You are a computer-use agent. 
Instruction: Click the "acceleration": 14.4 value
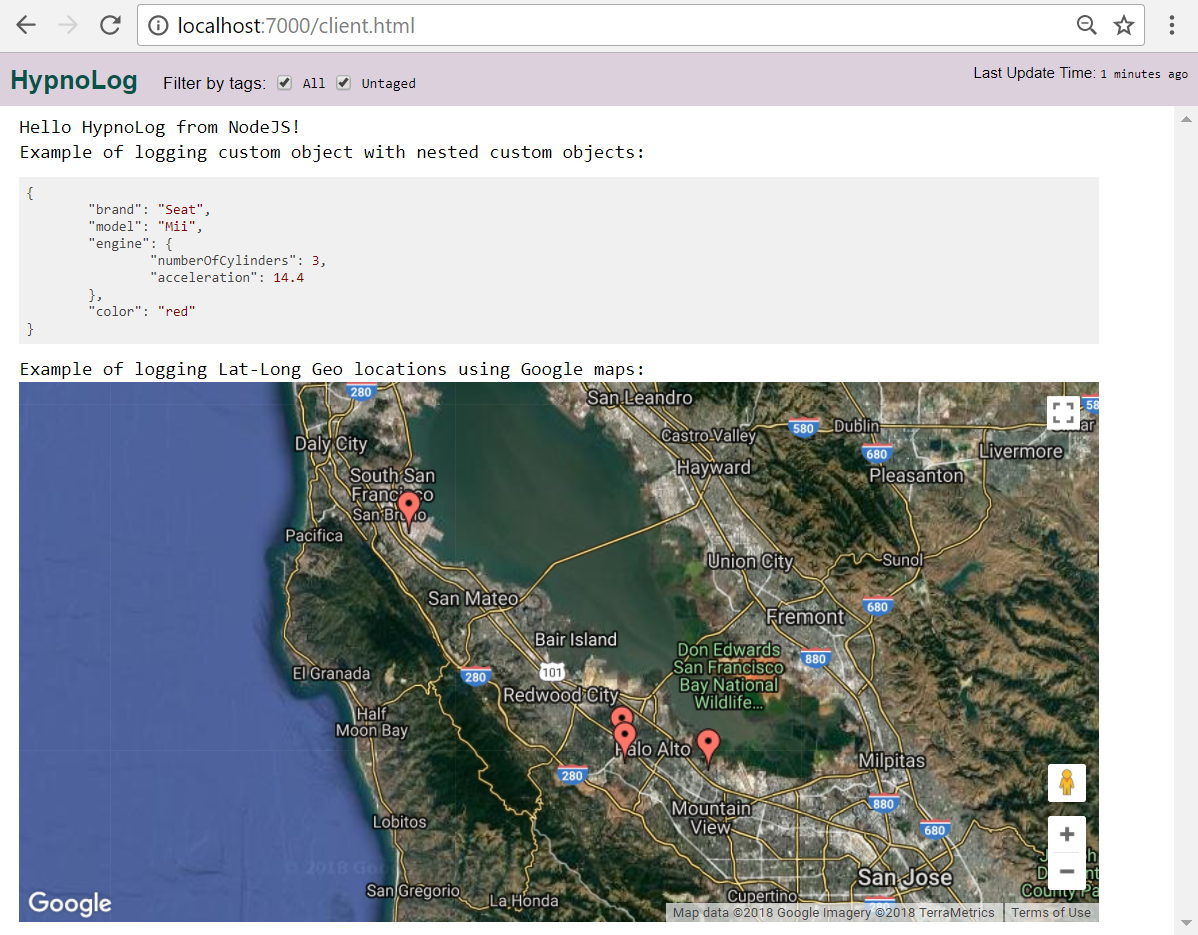(x=288, y=277)
